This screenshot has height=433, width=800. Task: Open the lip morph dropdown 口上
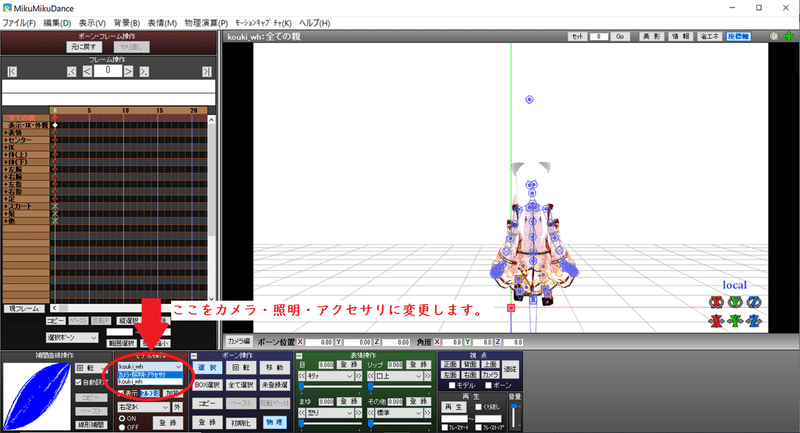point(399,376)
